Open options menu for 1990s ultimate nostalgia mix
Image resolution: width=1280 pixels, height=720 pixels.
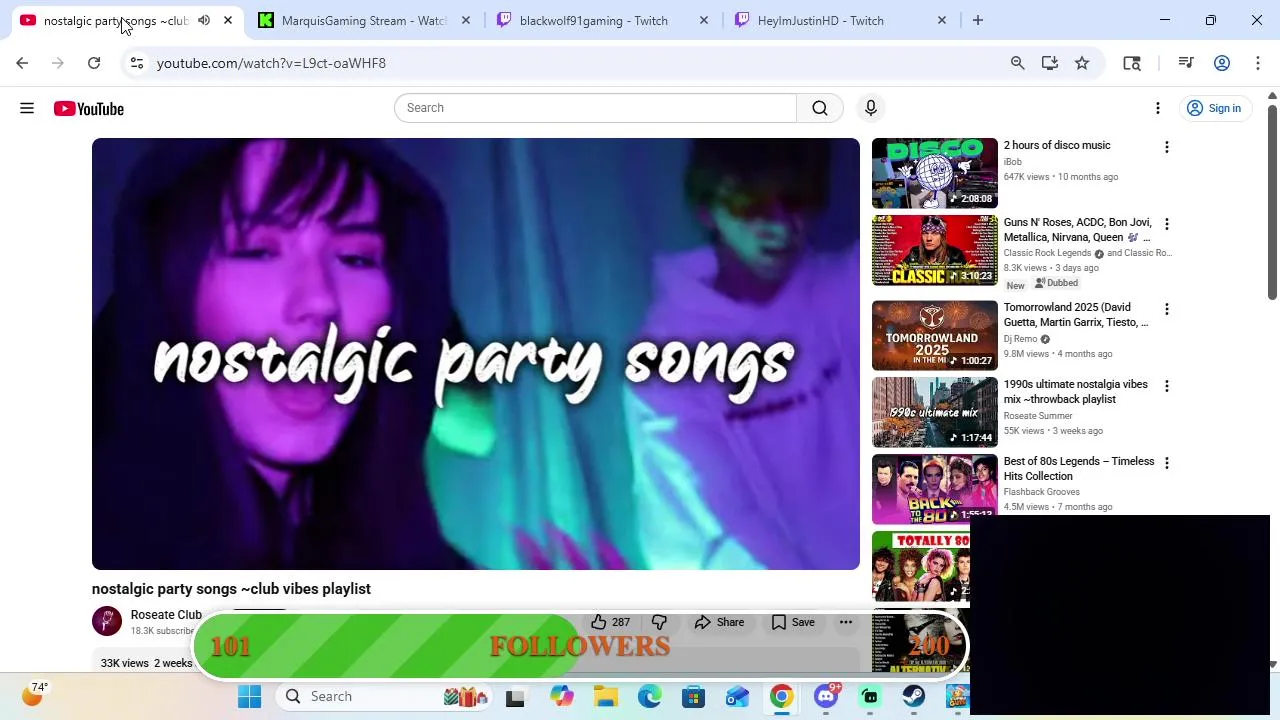coord(1166,387)
